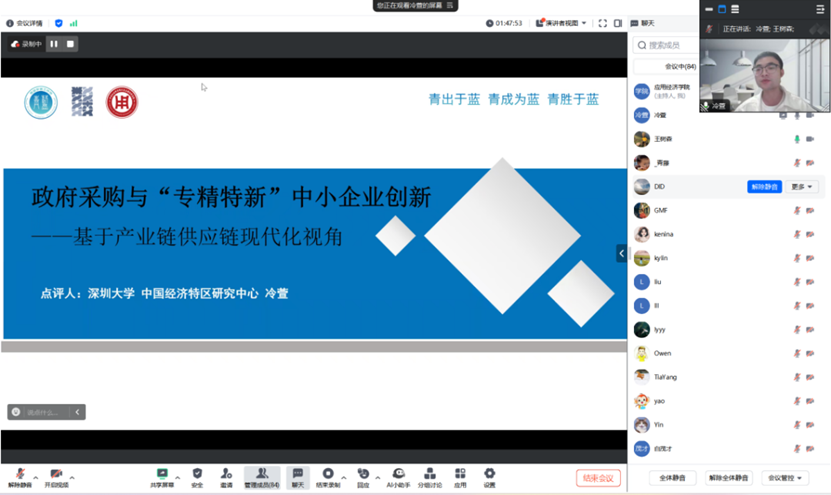Image resolution: width=831 pixels, height=495 pixels.
Task: Toggle side panel layout icon near fullscreen
Action: point(618,23)
